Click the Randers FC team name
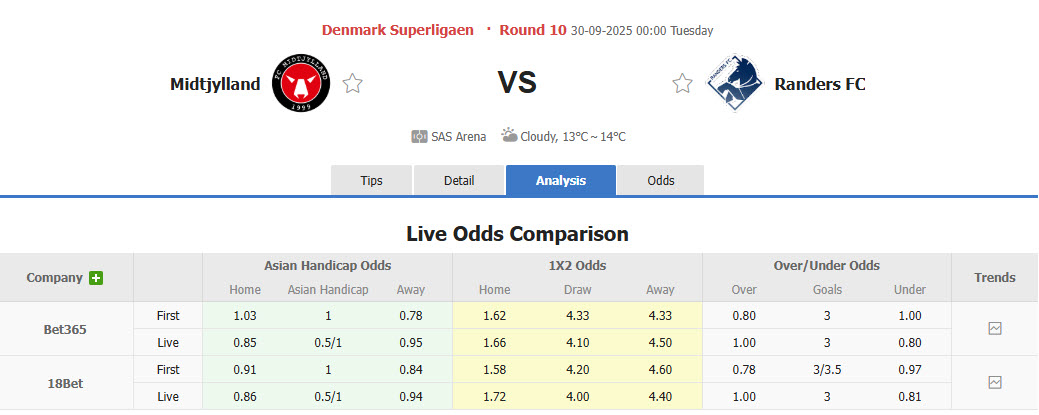Viewport: 1039px width, 415px height. tap(820, 84)
